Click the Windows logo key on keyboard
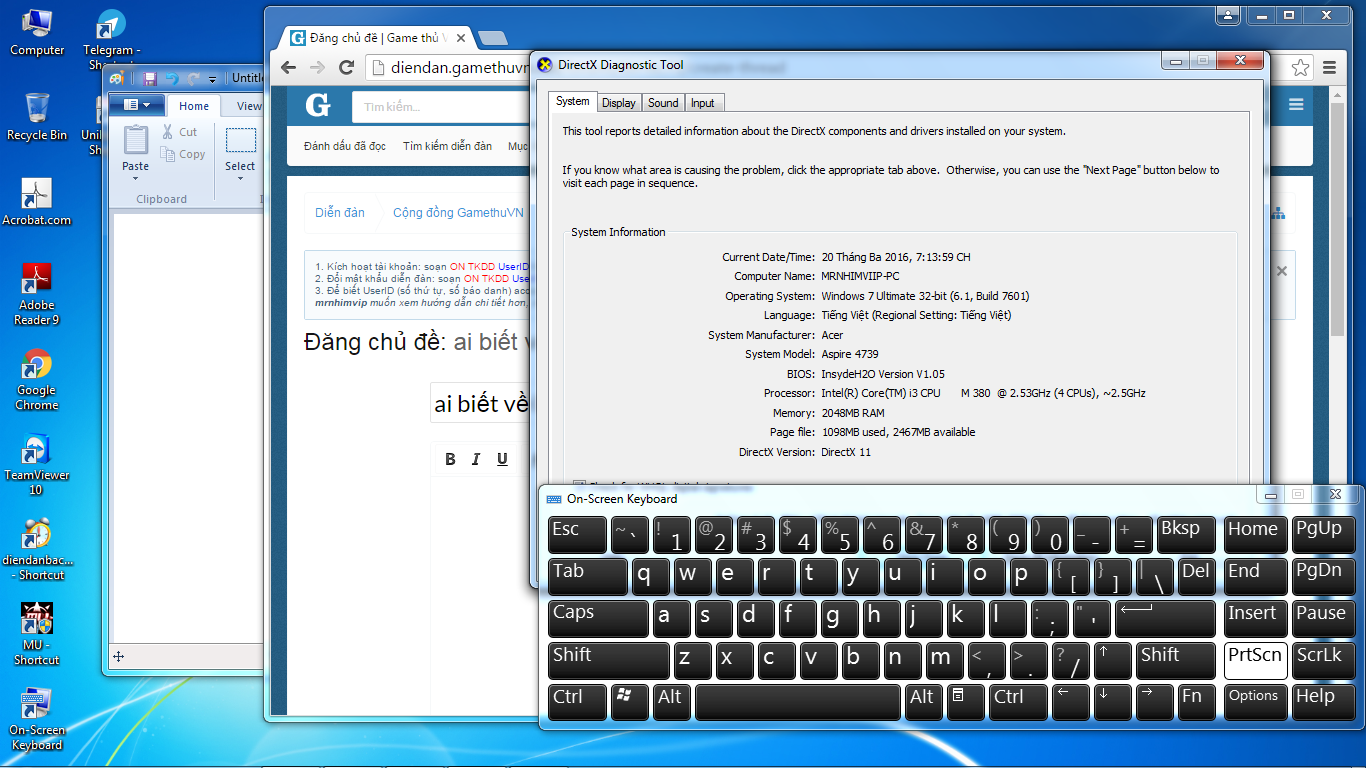This screenshot has width=1366, height=768. coord(630,702)
